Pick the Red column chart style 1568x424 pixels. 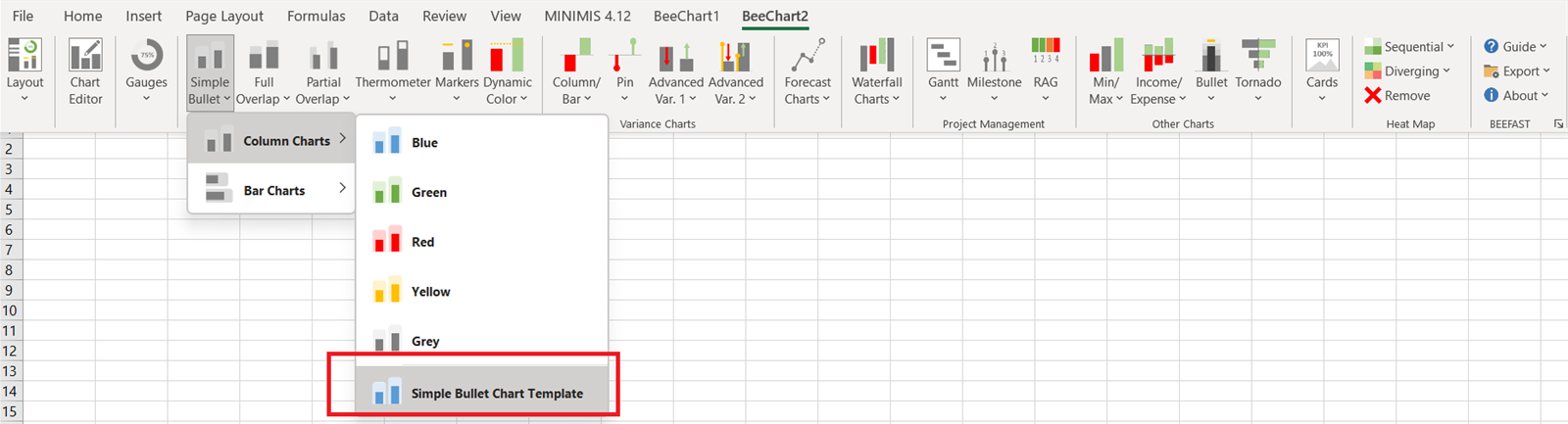point(421,242)
